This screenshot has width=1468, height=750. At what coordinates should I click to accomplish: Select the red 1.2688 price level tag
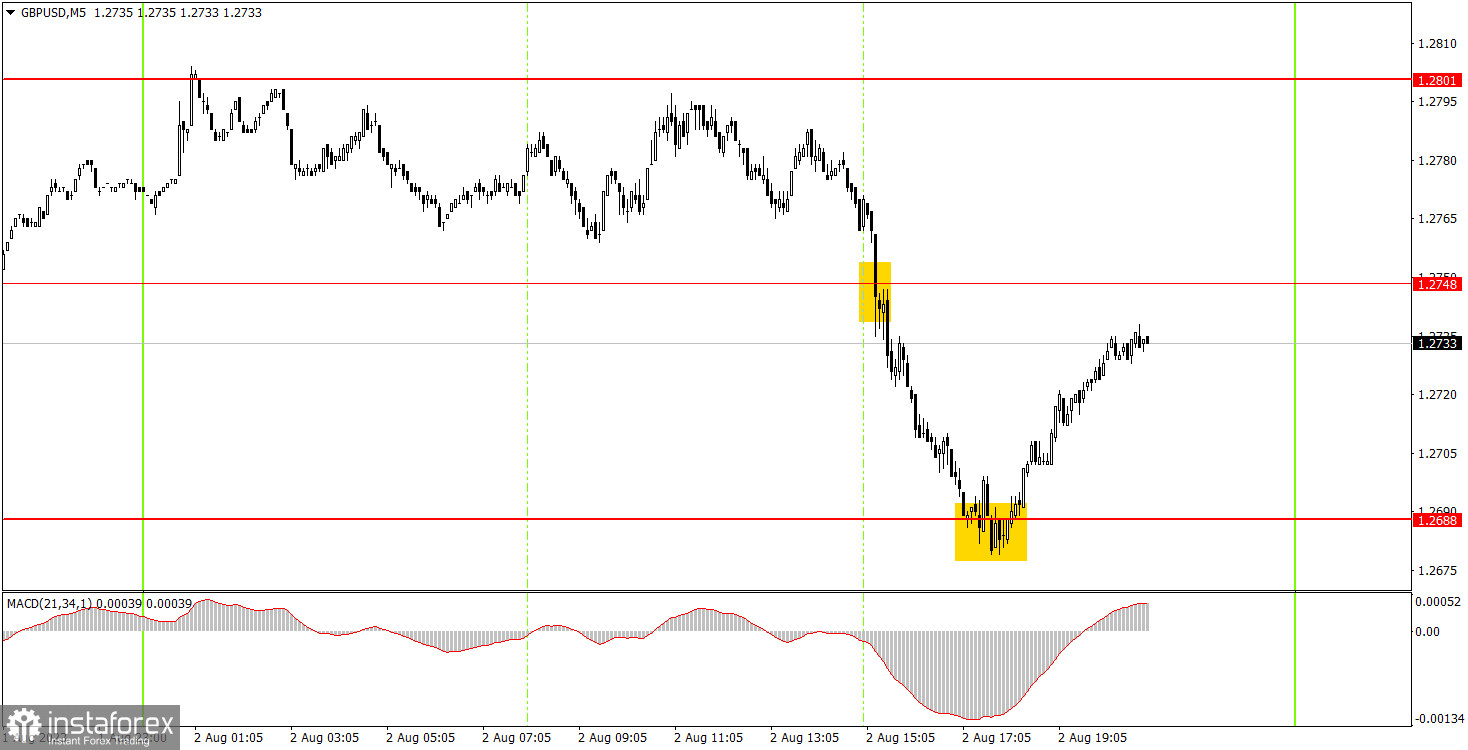point(1437,520)
